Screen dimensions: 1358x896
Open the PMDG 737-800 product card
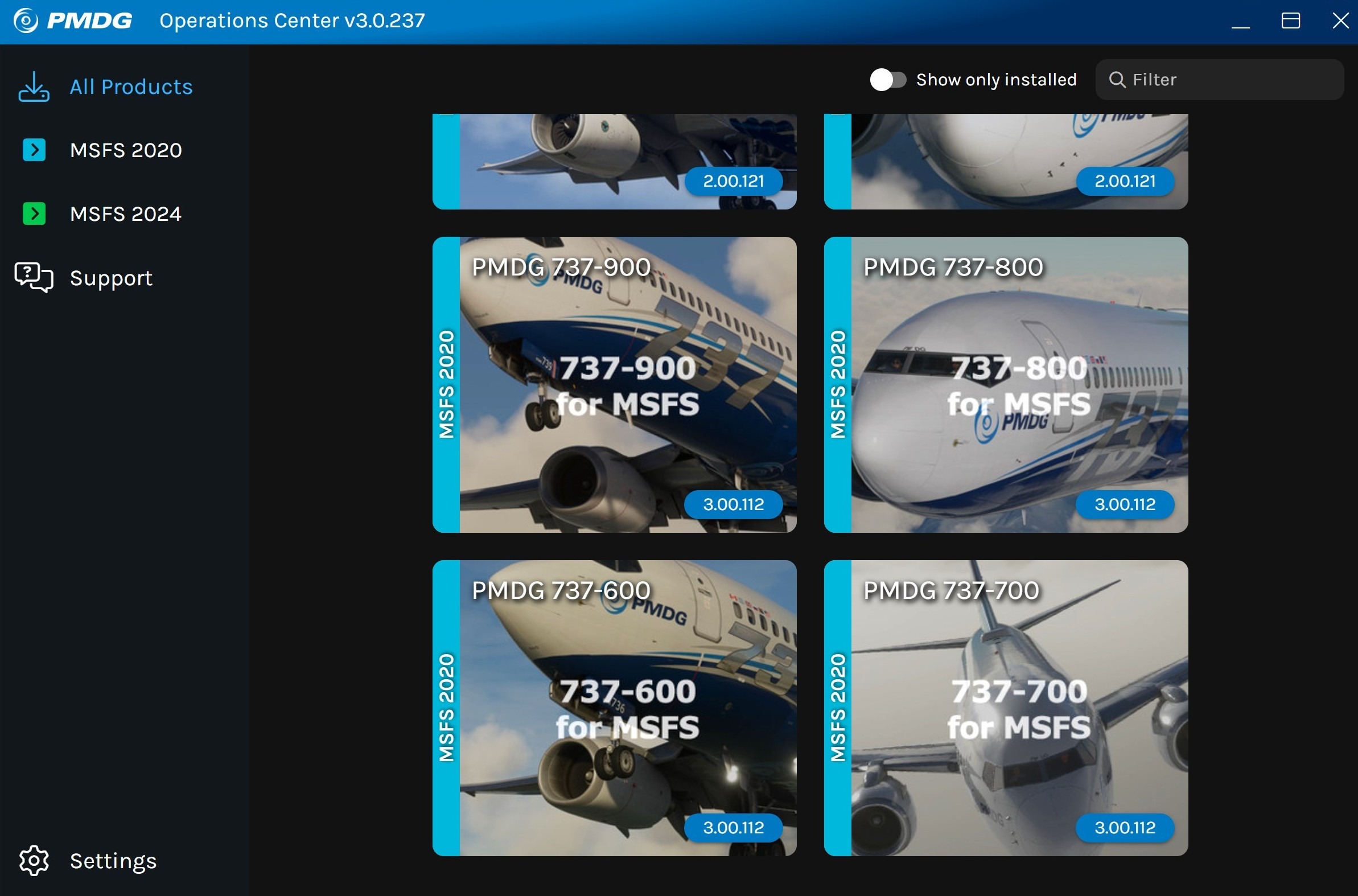click(x=1019, y=385)
